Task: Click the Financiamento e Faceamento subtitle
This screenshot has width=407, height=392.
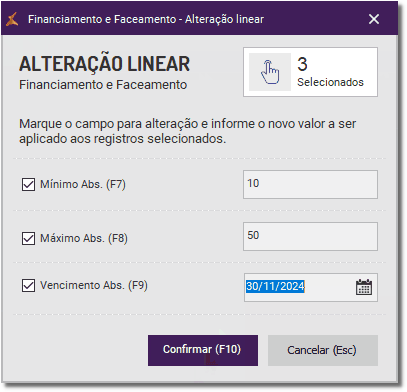Action: (x=103, y=85)
